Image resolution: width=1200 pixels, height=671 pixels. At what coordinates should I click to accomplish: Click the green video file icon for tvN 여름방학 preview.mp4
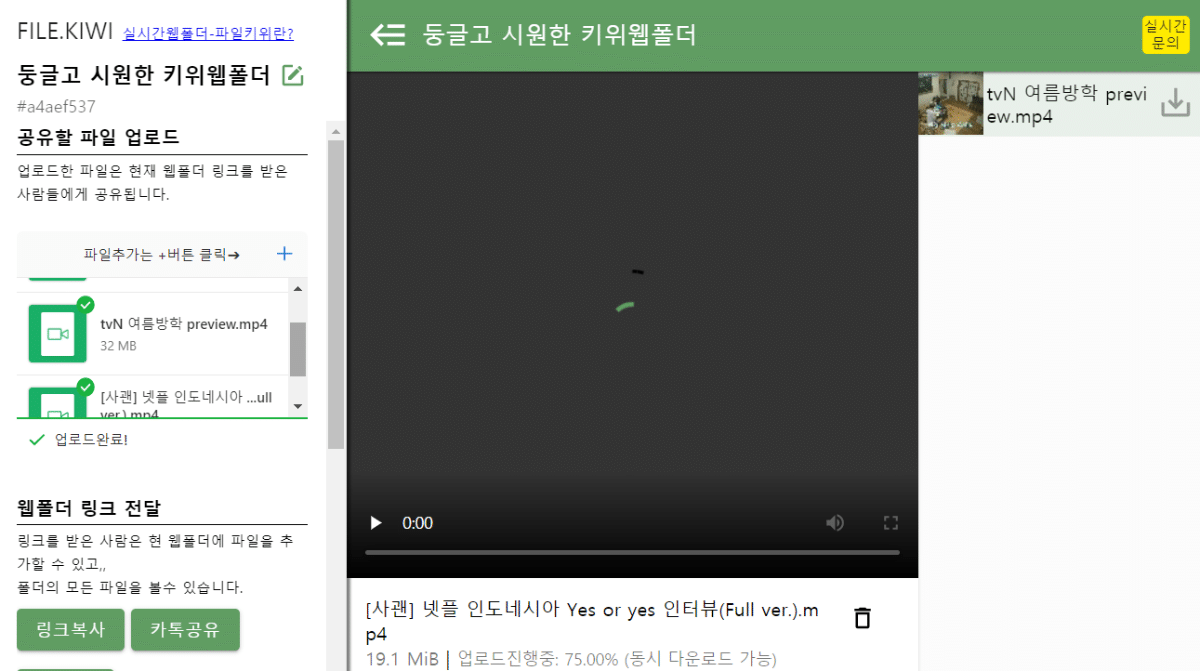pos(58,333)
